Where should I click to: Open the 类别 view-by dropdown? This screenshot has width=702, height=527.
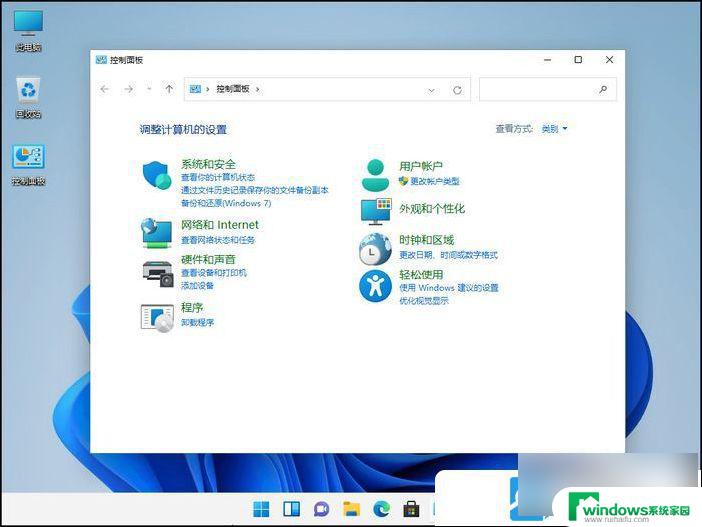[x=554, y=129]
